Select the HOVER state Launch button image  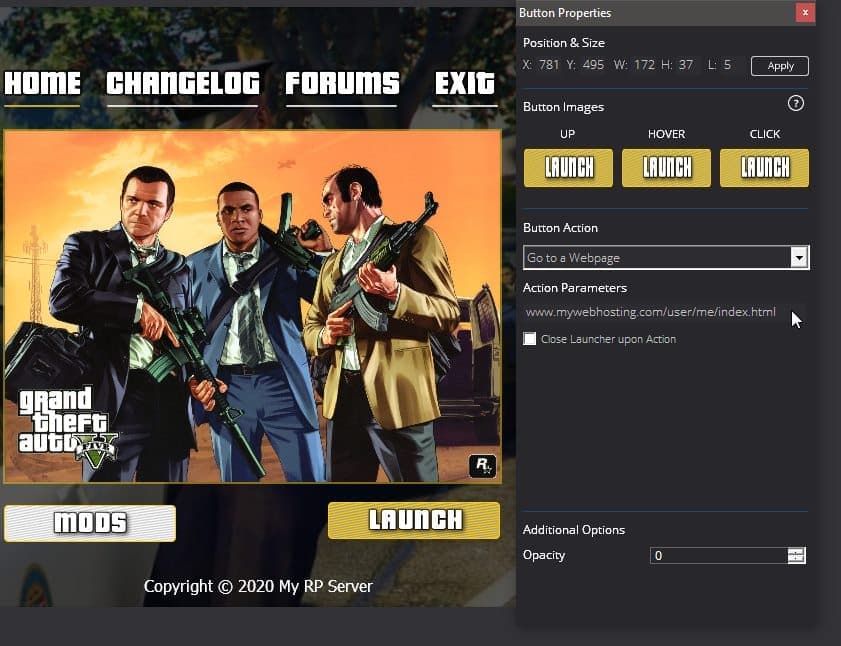click(666, 168)
